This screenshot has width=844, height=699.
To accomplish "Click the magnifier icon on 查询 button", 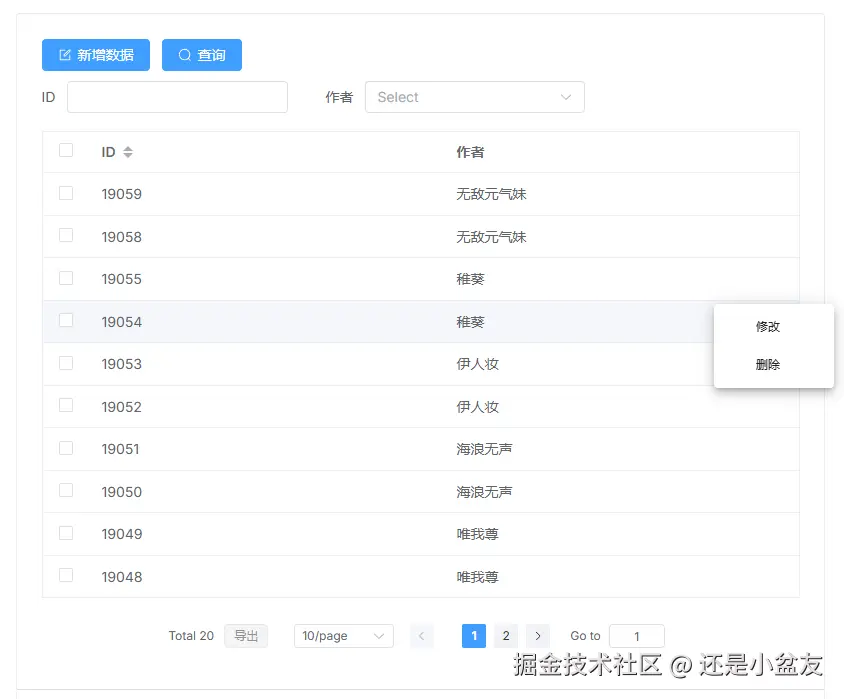I will pos(185,55).
